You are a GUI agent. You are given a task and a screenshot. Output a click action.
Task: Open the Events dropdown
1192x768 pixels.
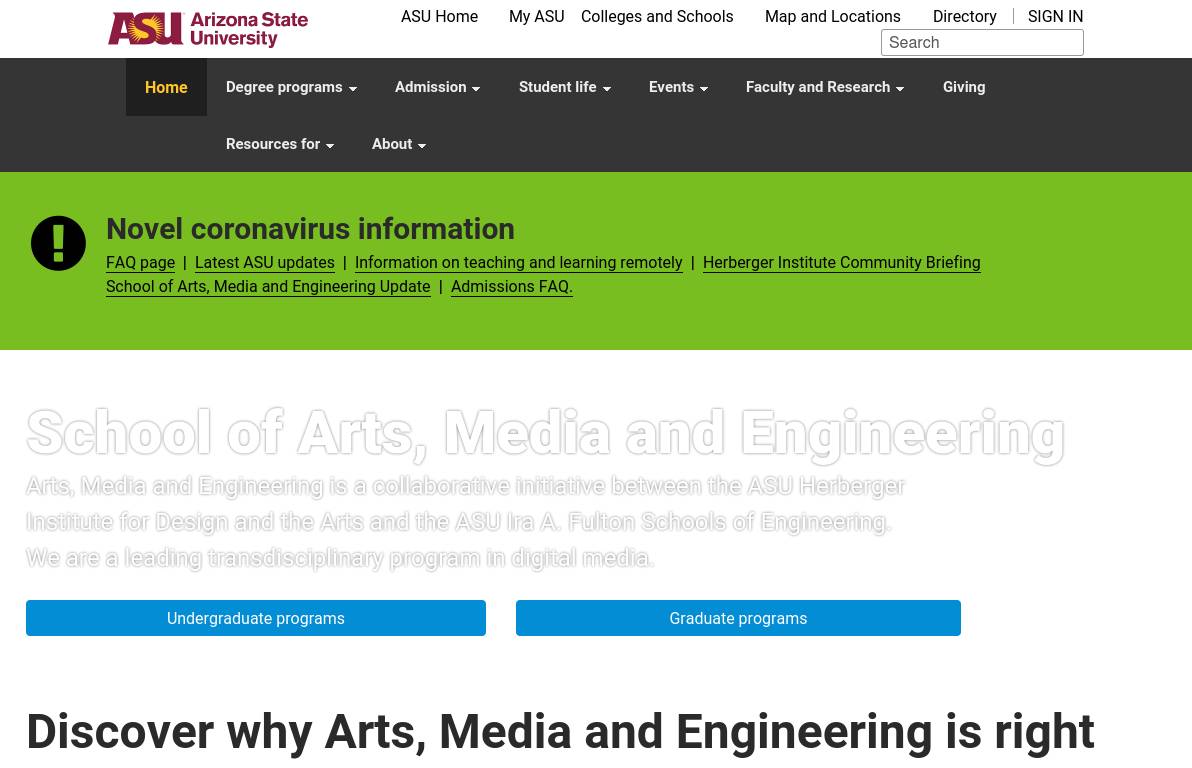[678, 88]
